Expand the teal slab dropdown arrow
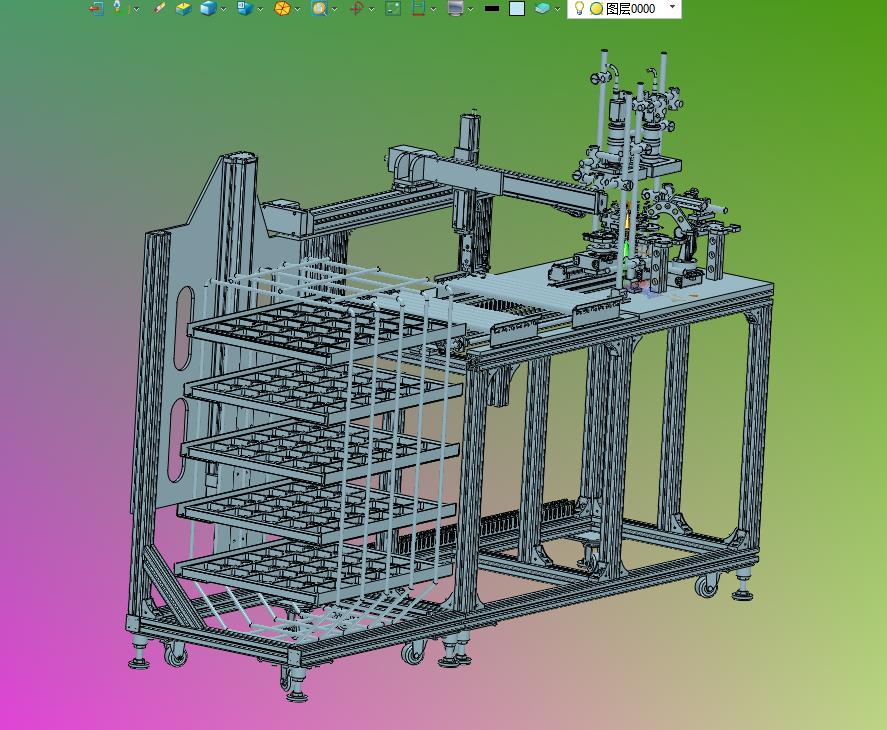 [x=557, y=9]
